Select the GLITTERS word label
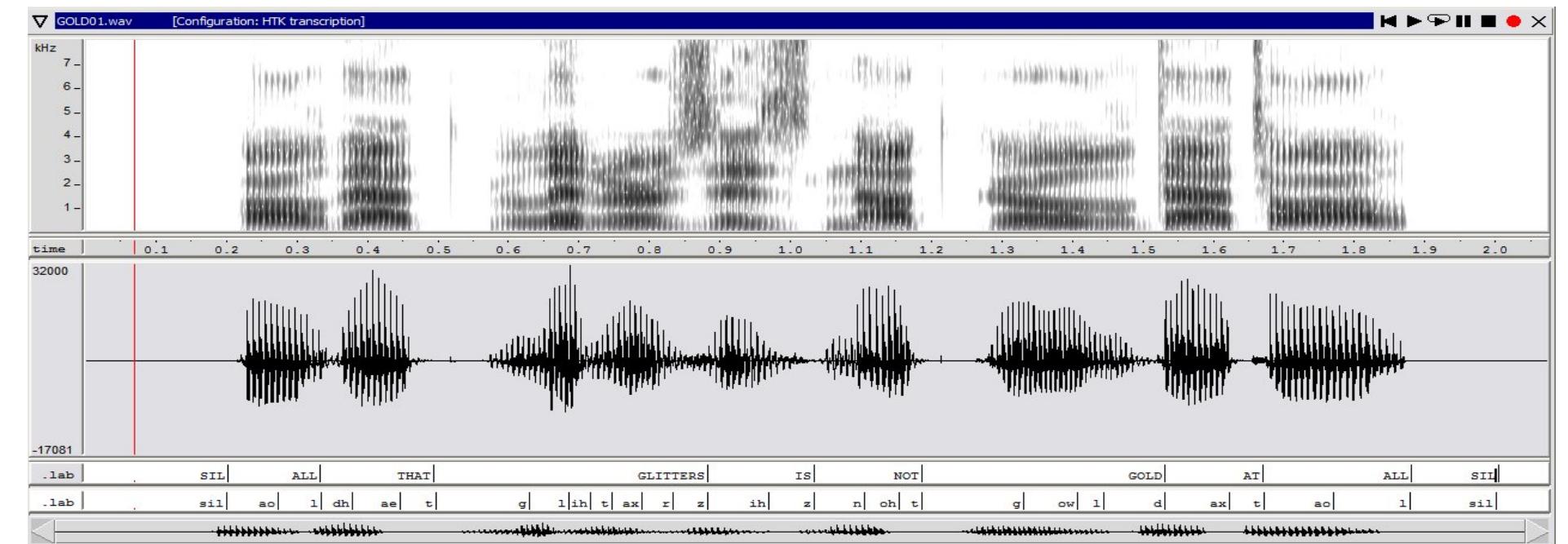Viewport: 1568px width, 544px height. [x=671, y=475]
